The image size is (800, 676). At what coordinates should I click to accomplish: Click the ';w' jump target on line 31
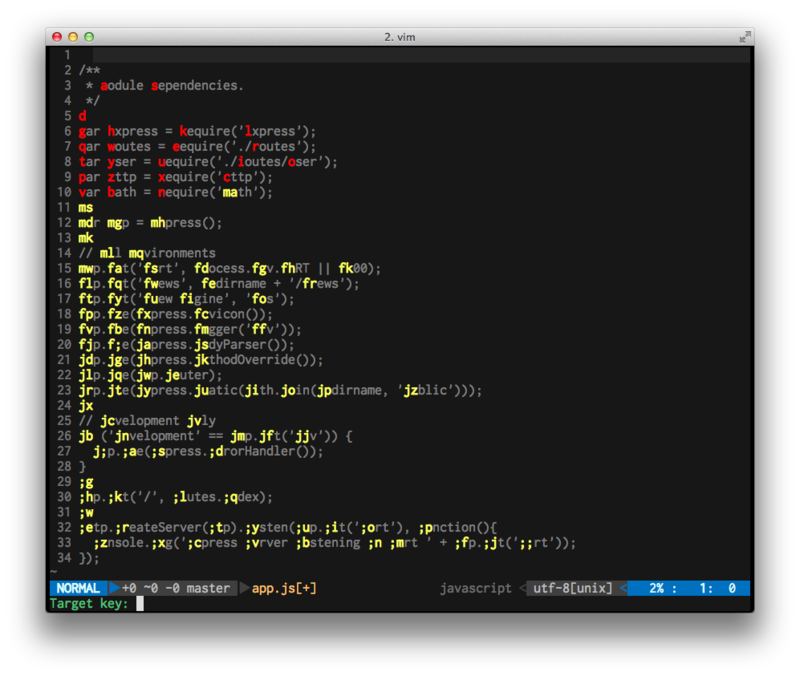tap(86, 512)
